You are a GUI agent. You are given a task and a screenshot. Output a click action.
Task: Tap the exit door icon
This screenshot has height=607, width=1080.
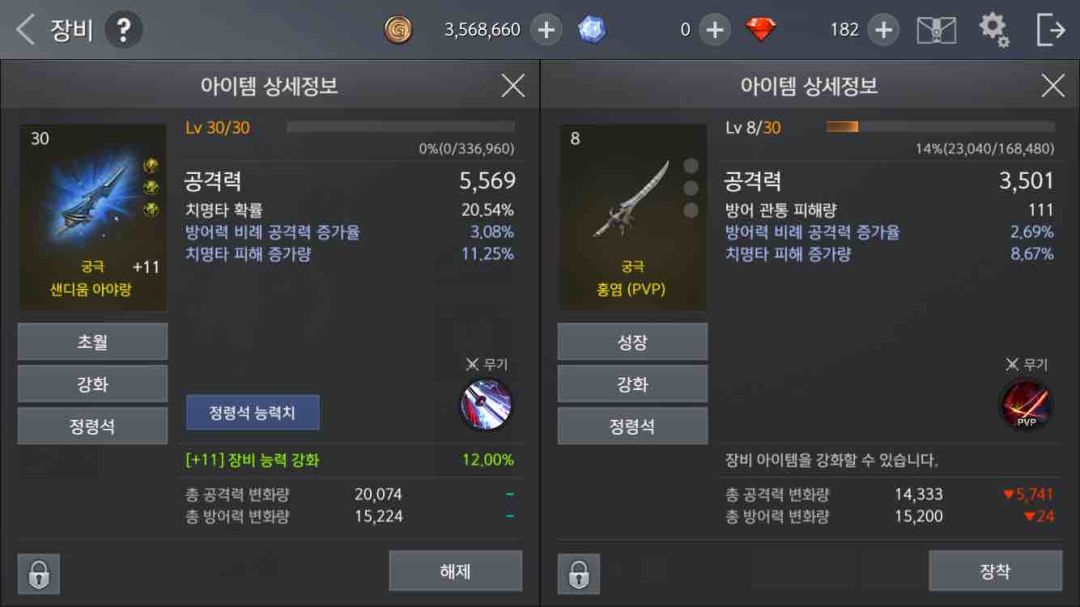(1050, 30)
